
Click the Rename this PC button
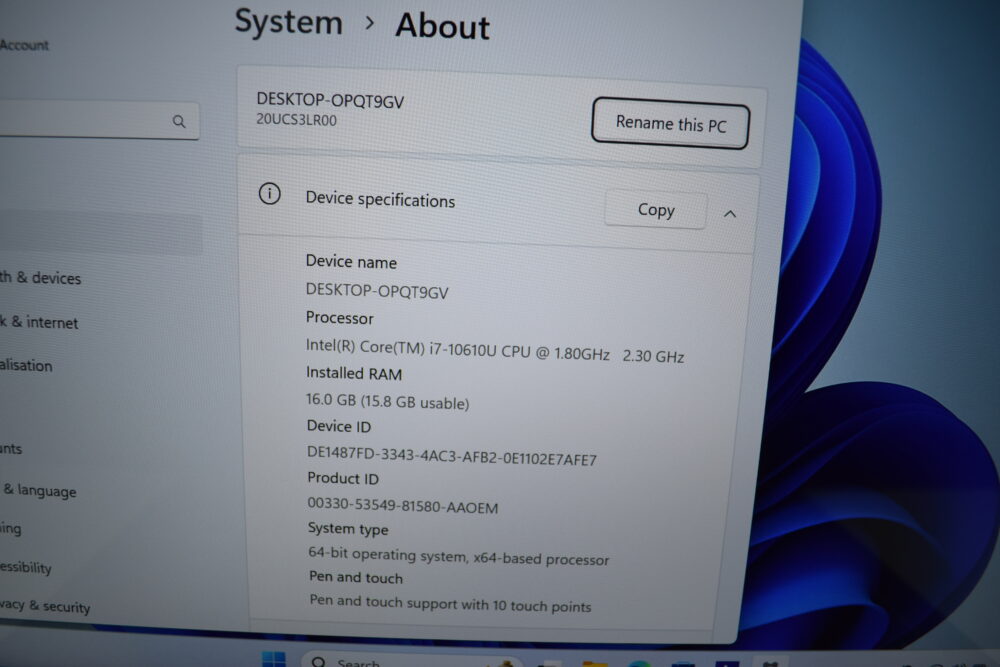click(670, 123)
